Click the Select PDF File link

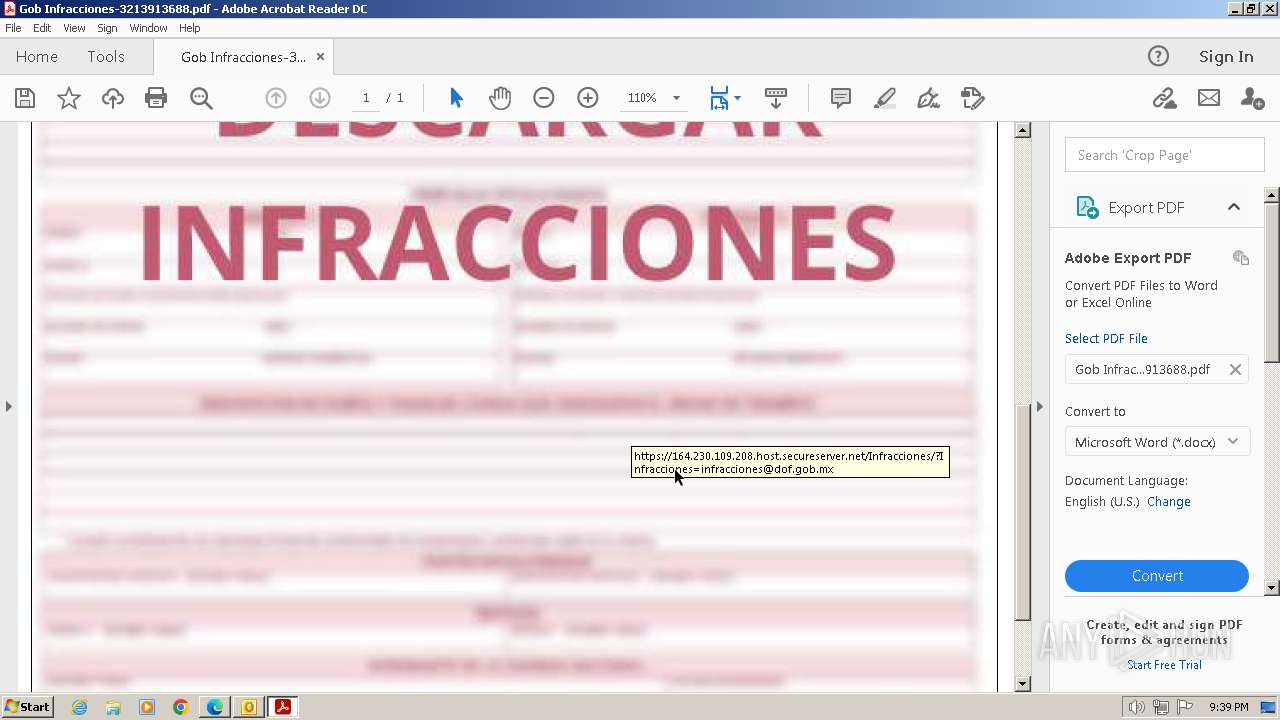click(x=1106, y=338)
